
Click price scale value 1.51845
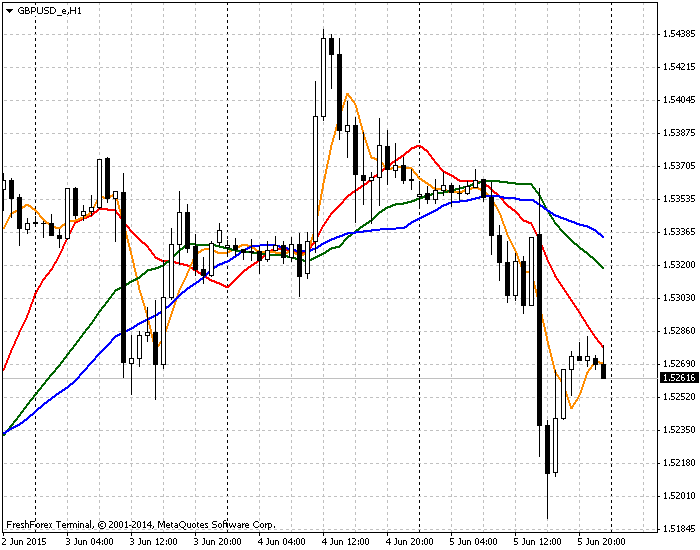[x=679, y=529]
